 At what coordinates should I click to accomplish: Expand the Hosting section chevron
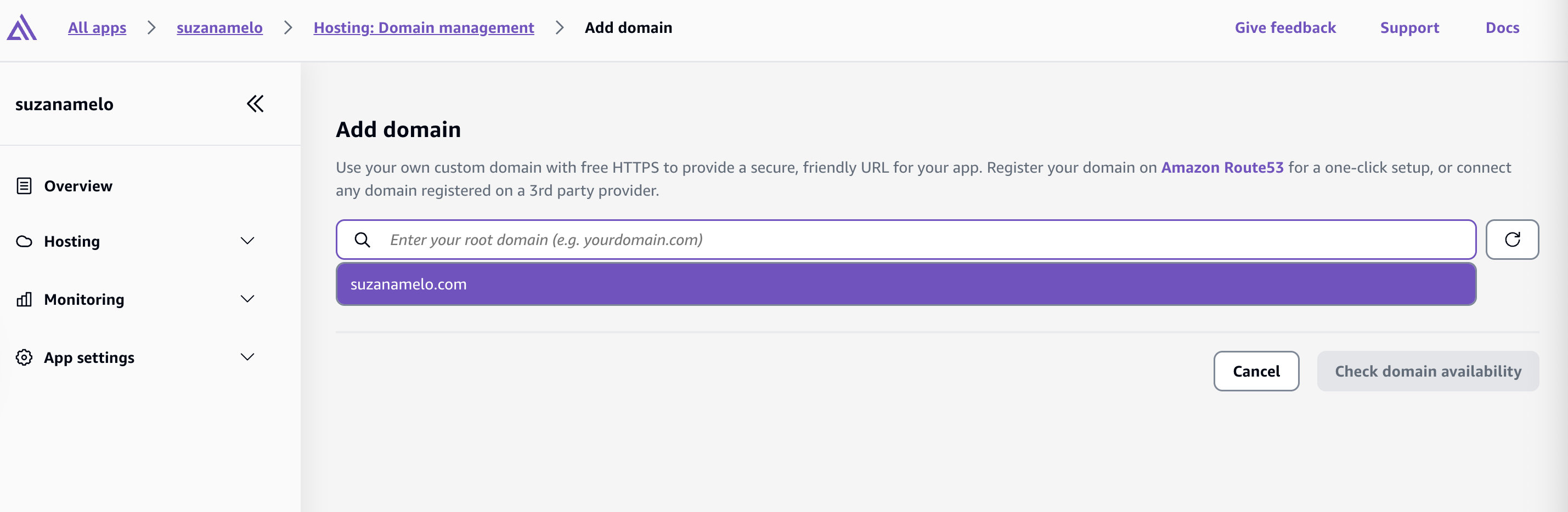[x=247, y=241]
